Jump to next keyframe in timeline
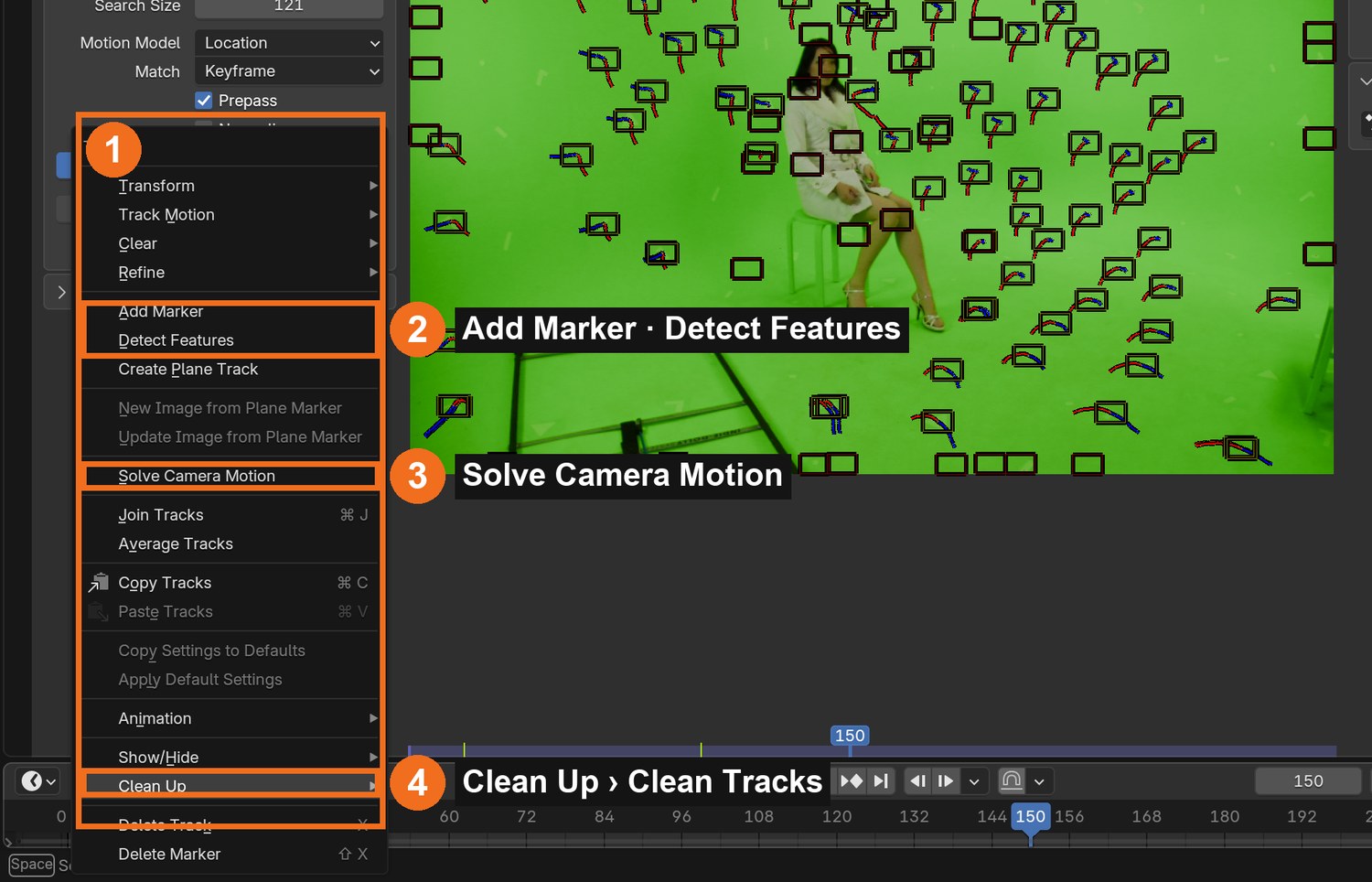Screen dimensions: 1372x882 [852, 780]
